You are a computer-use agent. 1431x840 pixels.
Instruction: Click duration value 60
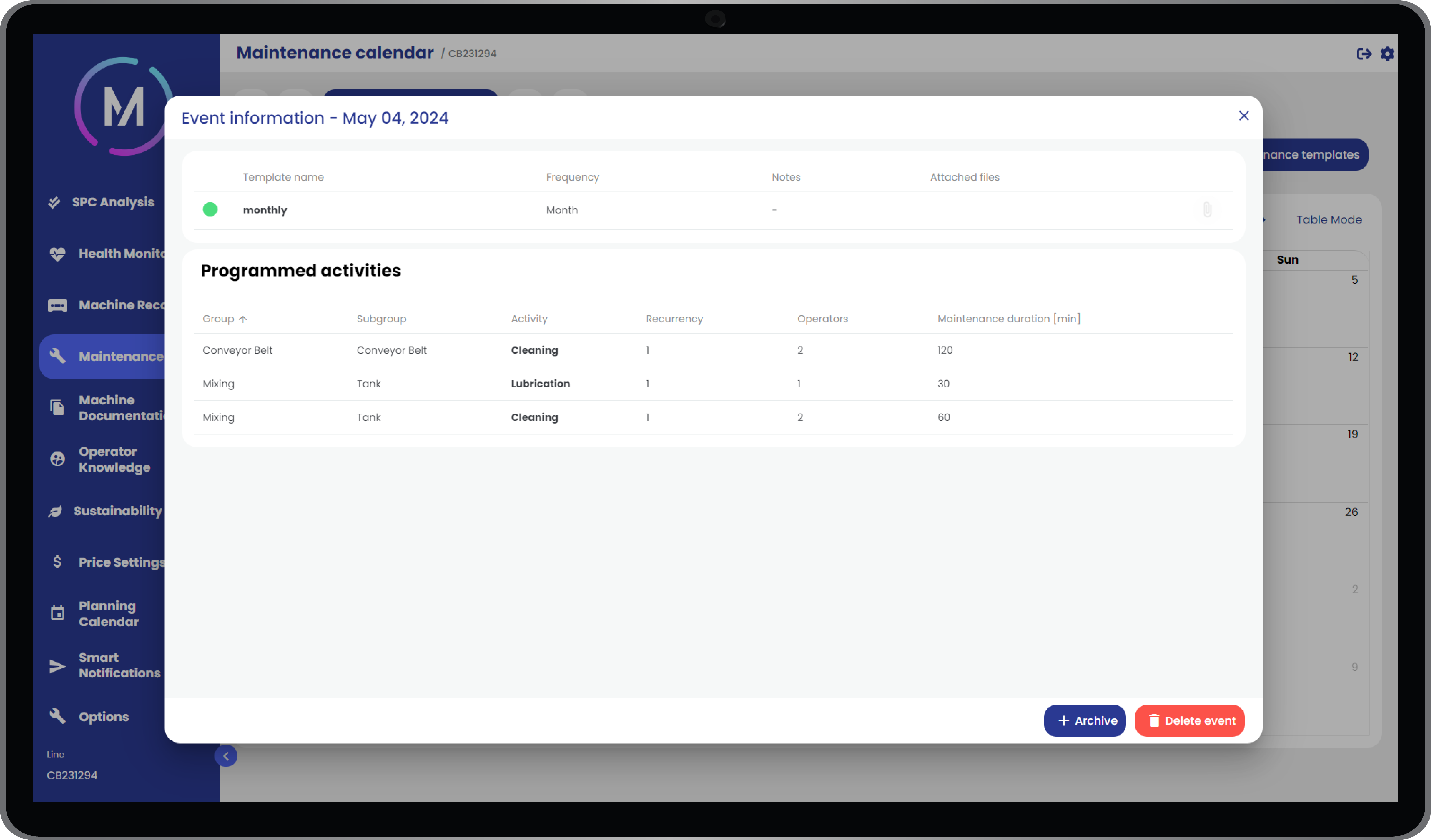[943, 417]
